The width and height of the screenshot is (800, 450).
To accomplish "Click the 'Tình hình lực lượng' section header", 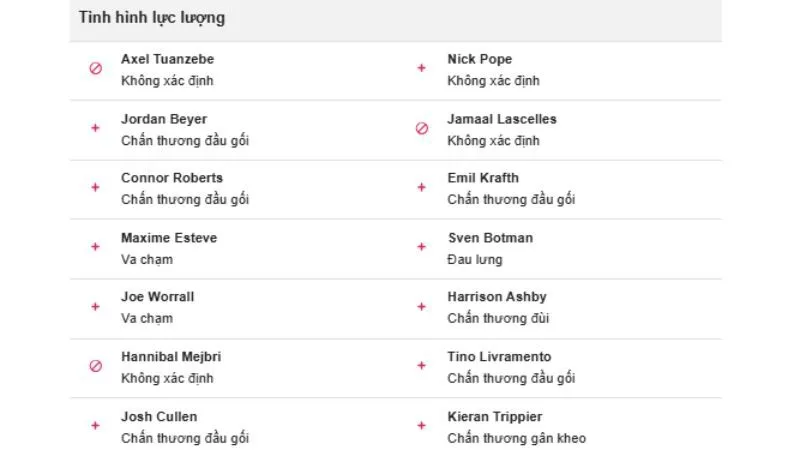I will tap(152, 18).
